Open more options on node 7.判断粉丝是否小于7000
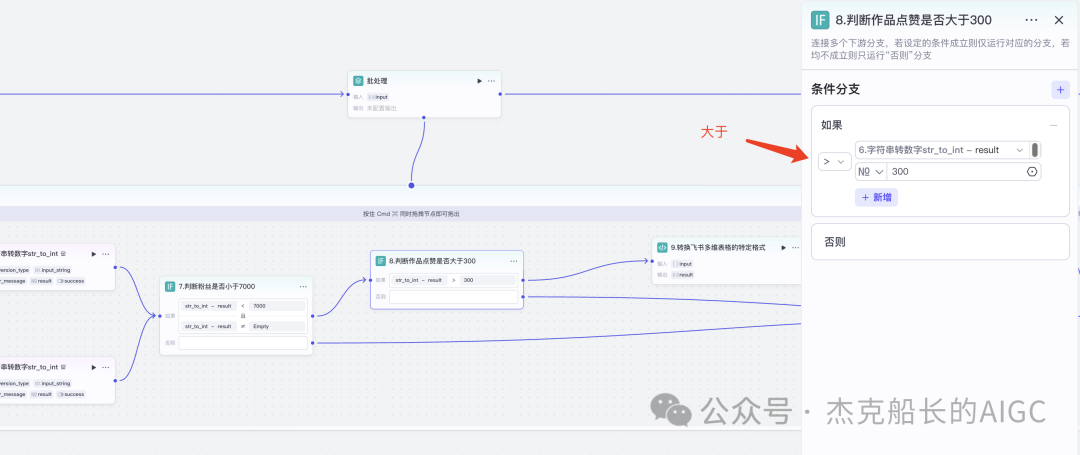The height and width of the screenshot is (455, 1080). coord(303,286)
